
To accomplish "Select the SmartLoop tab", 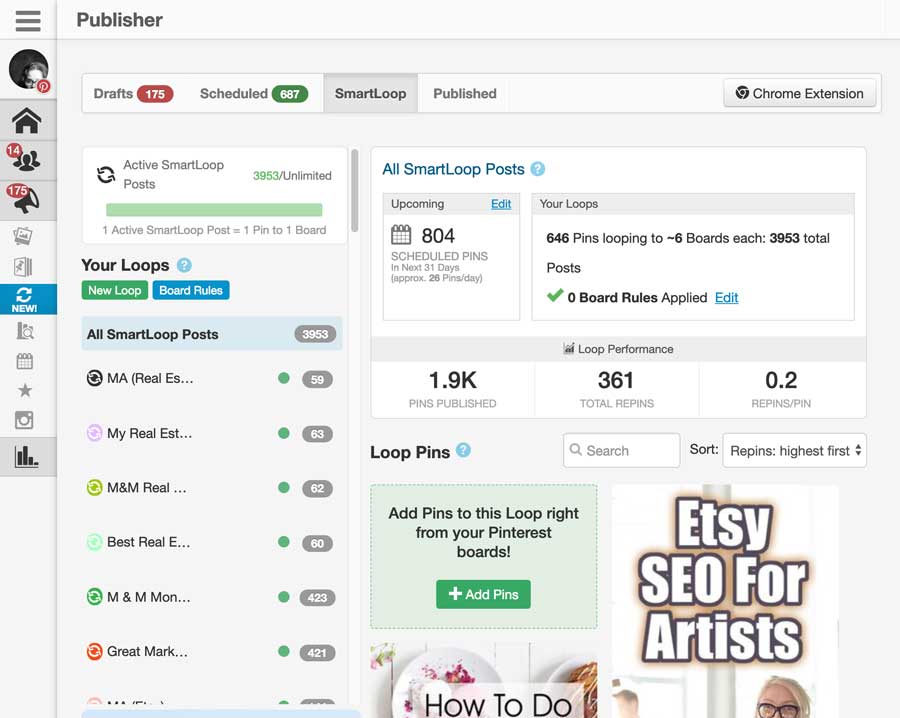I will (x=370, y=94).
